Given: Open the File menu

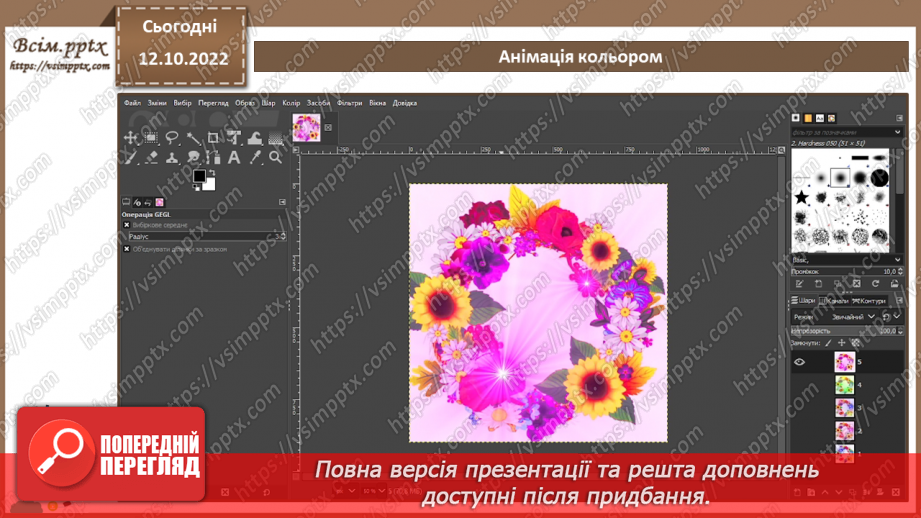Looking at the screenshot, I should click(x=132, y=103).
